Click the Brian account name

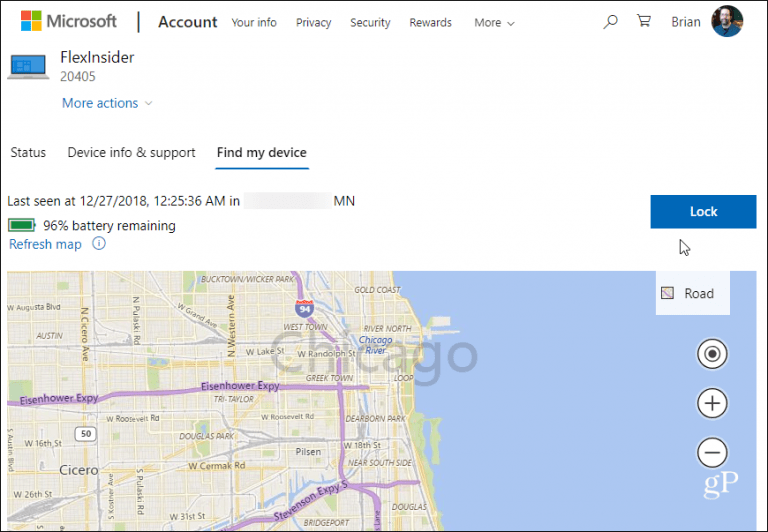(x=686, y=22)
